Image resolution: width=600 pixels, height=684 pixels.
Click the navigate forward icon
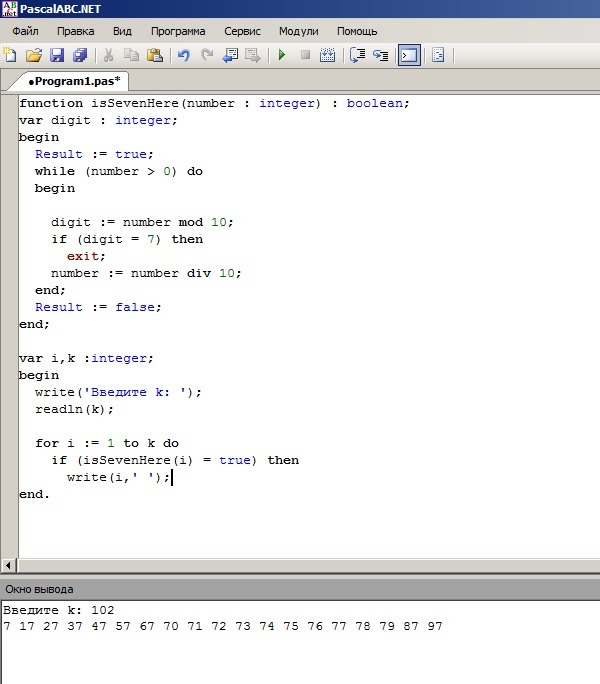pyautogui.click(x=253, y=55)
